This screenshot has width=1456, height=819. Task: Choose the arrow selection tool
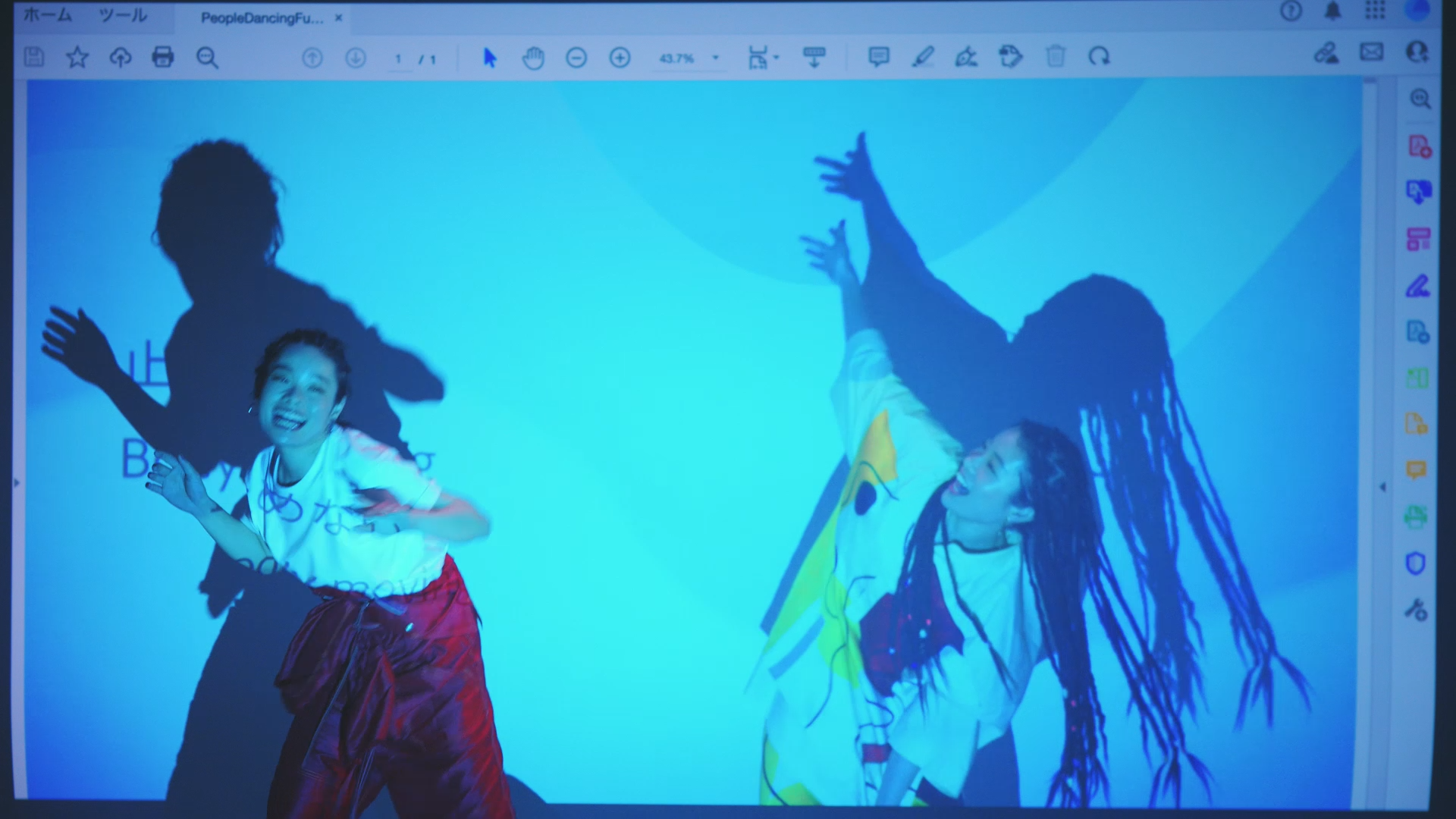[x=490, y=58]
